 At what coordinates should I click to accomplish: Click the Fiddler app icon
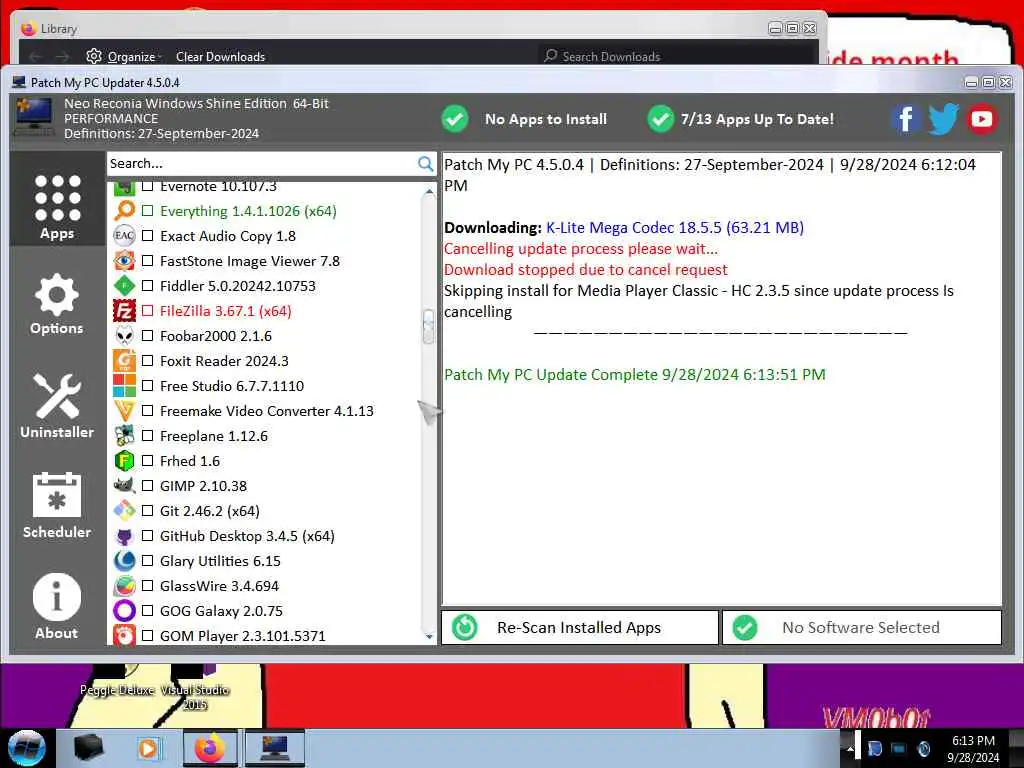tap(124, 285)
